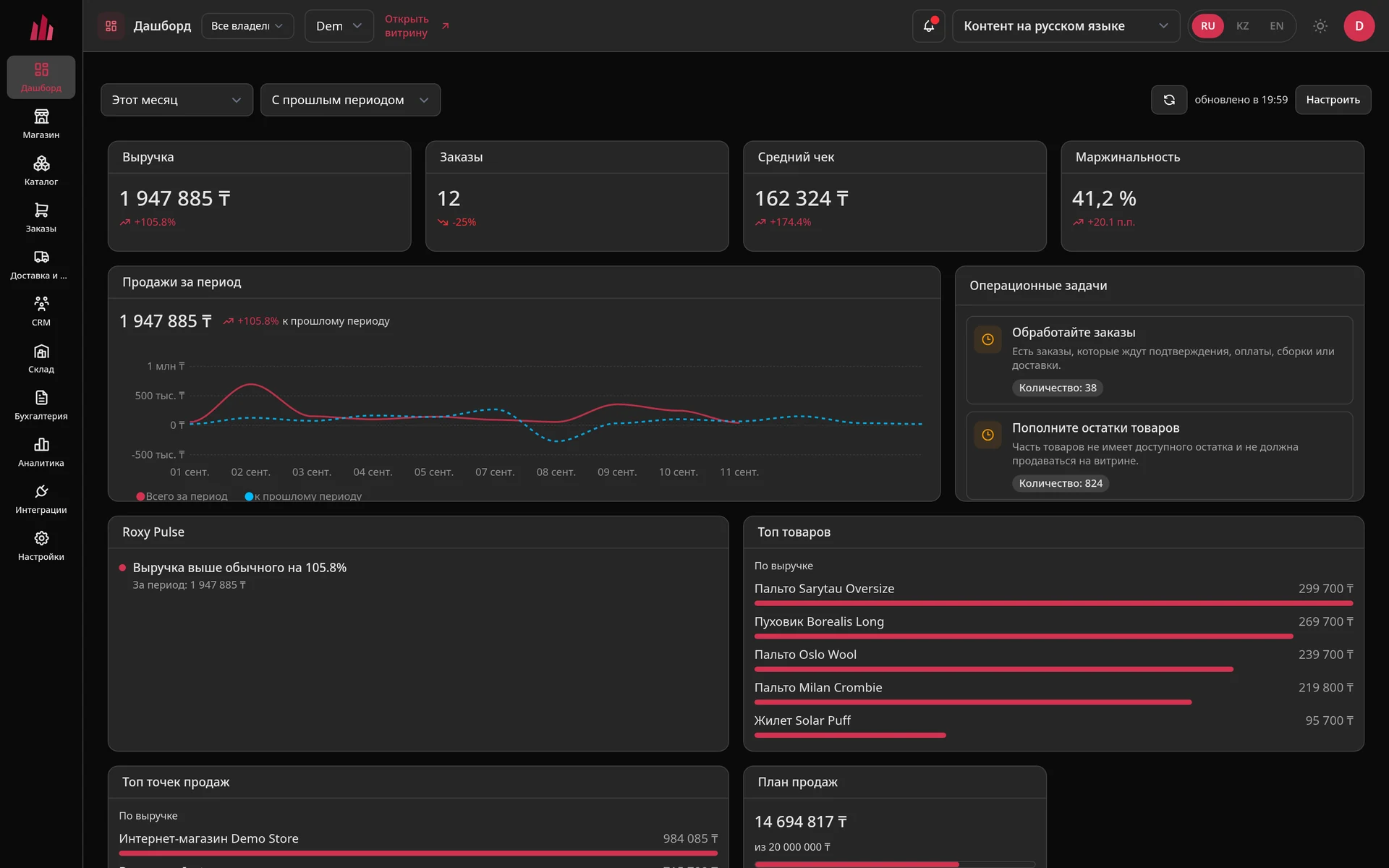Viewport: 1389px width, 868px height.
Task: Open the user avatar D menu
Action: (1359, 26)
